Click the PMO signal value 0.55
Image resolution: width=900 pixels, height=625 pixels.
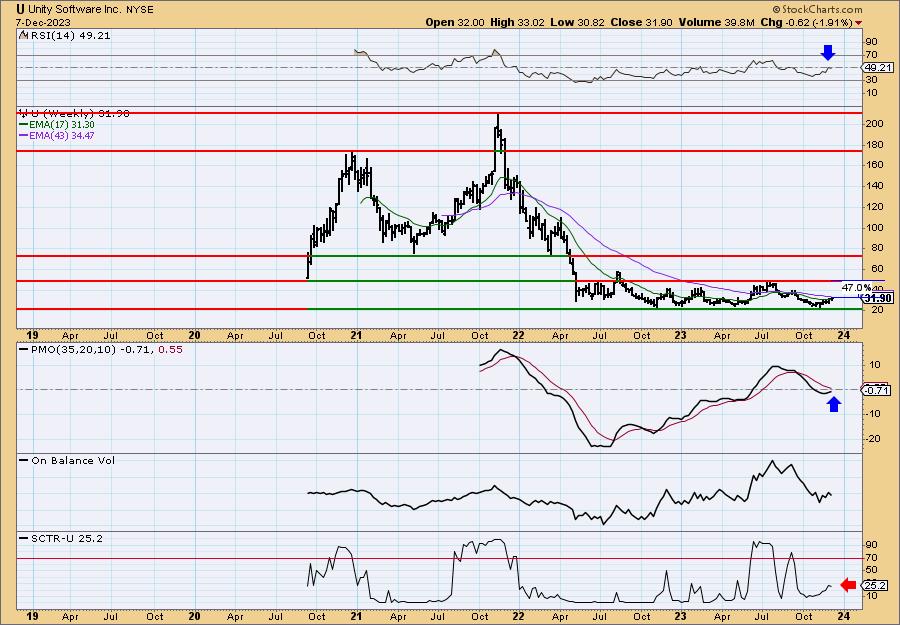pyautogui.click(x=170, y=349)
